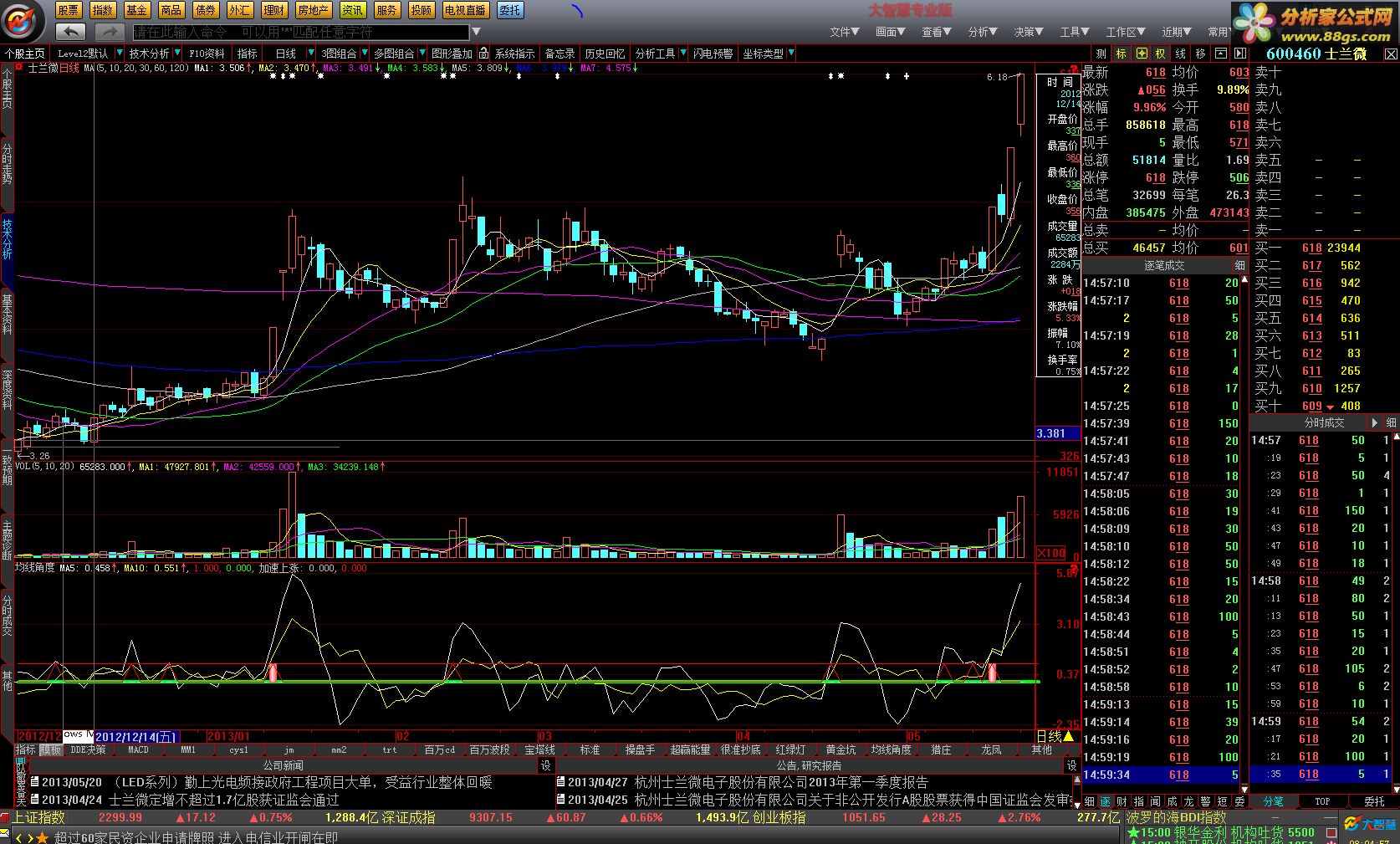Open the 日线 period dropdown arrow
Screen dimensions: 1400x844
pyautogui.click(x=309, y=54)
